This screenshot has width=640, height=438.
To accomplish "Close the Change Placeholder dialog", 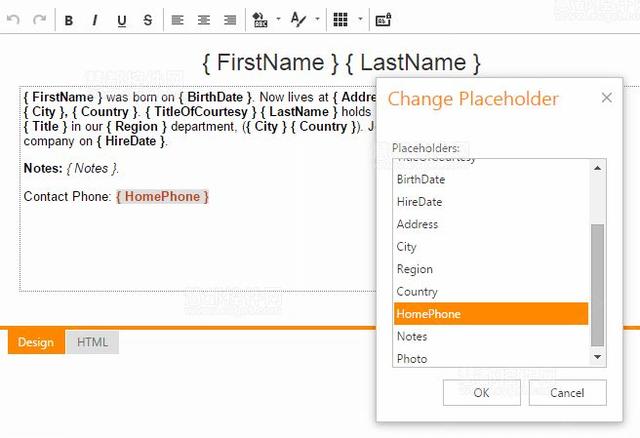I will (x=607, y=98).
